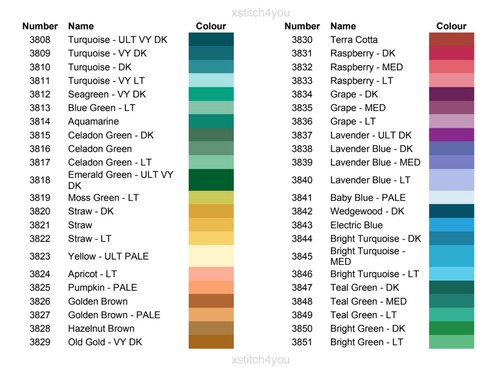Screen dimensions: 500x375
Task: Select the Apricot - LT colour swatch
Action: click(211, 274)
